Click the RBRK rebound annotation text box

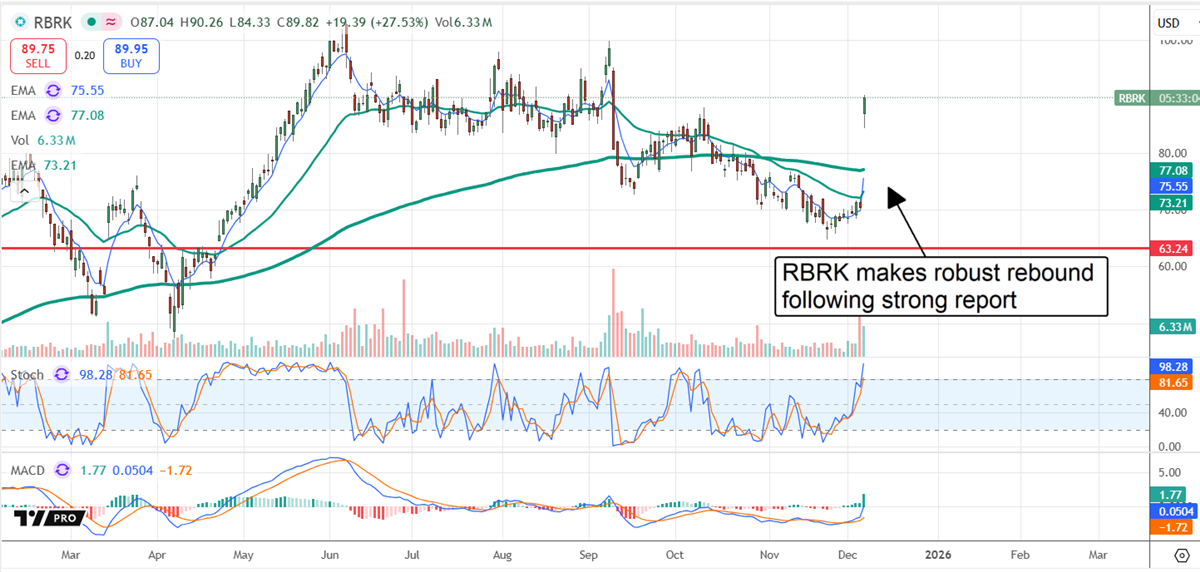pyautogui.click(x=940, y=285)
